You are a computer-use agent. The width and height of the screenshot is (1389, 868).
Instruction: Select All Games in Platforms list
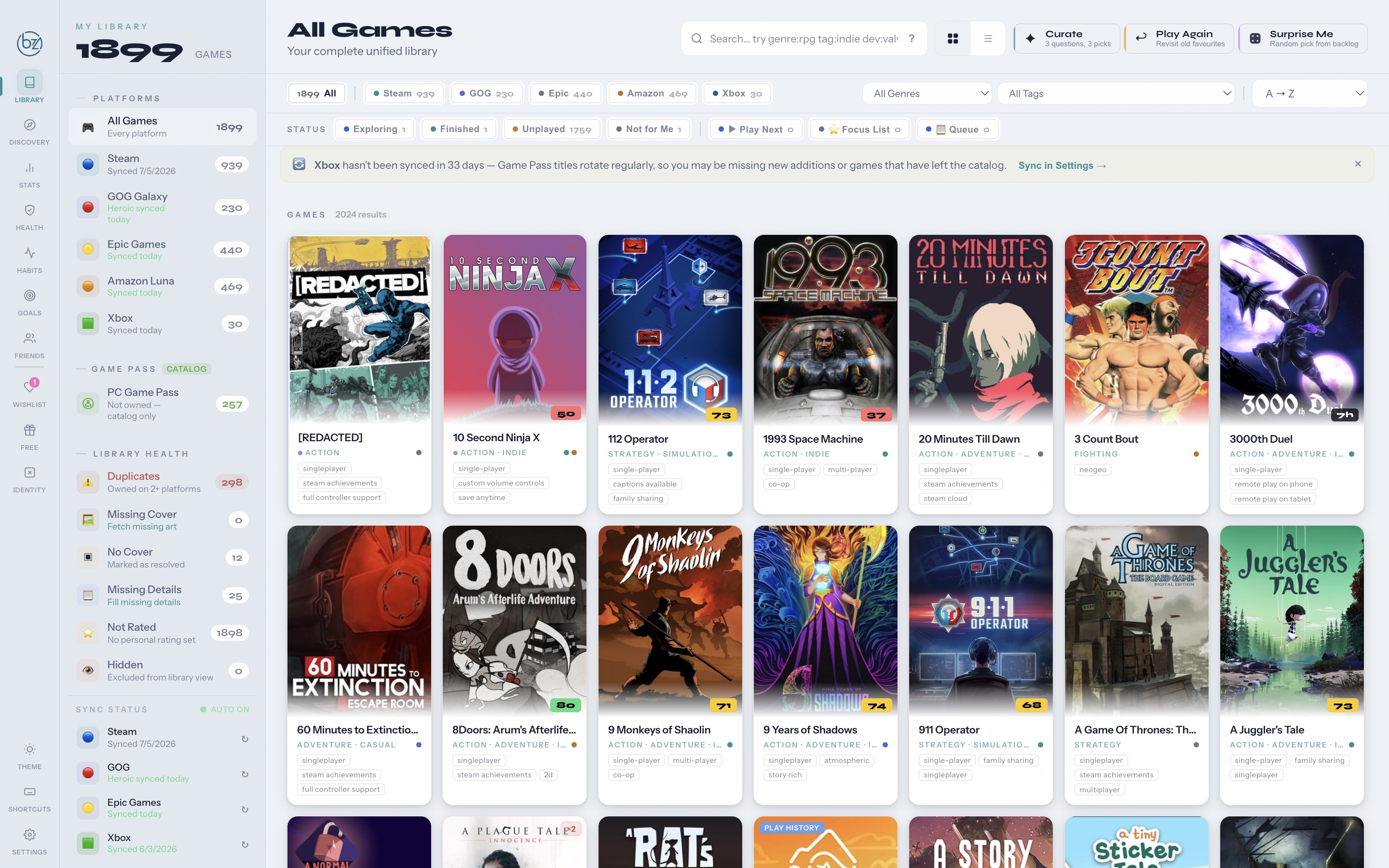pos(163,127)
